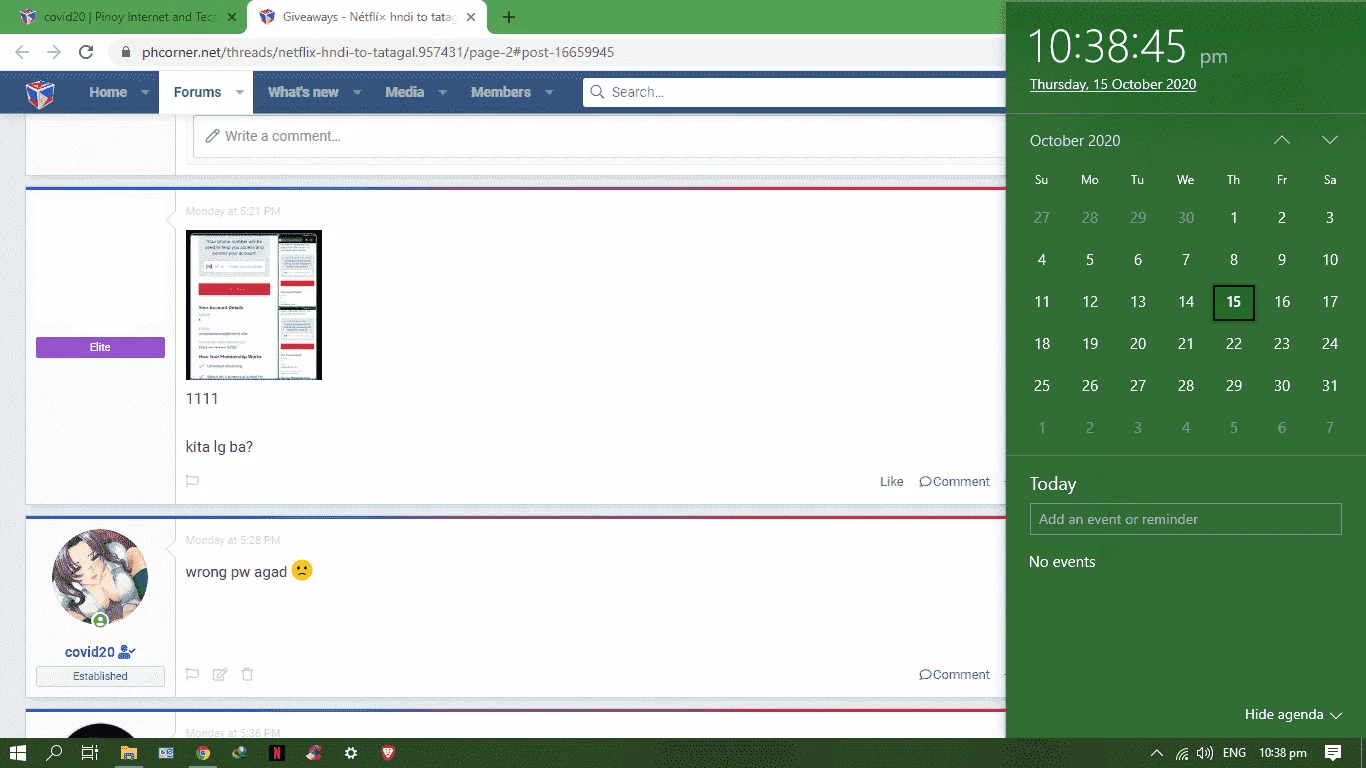The height and width of the screenshot is (768, 1366).
Task: Open Members in the forum navbar
Action: (501, 92)
